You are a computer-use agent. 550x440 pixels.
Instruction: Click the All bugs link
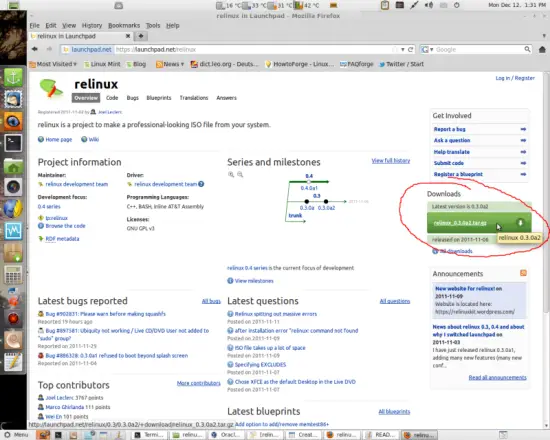[x=211, y=301]
